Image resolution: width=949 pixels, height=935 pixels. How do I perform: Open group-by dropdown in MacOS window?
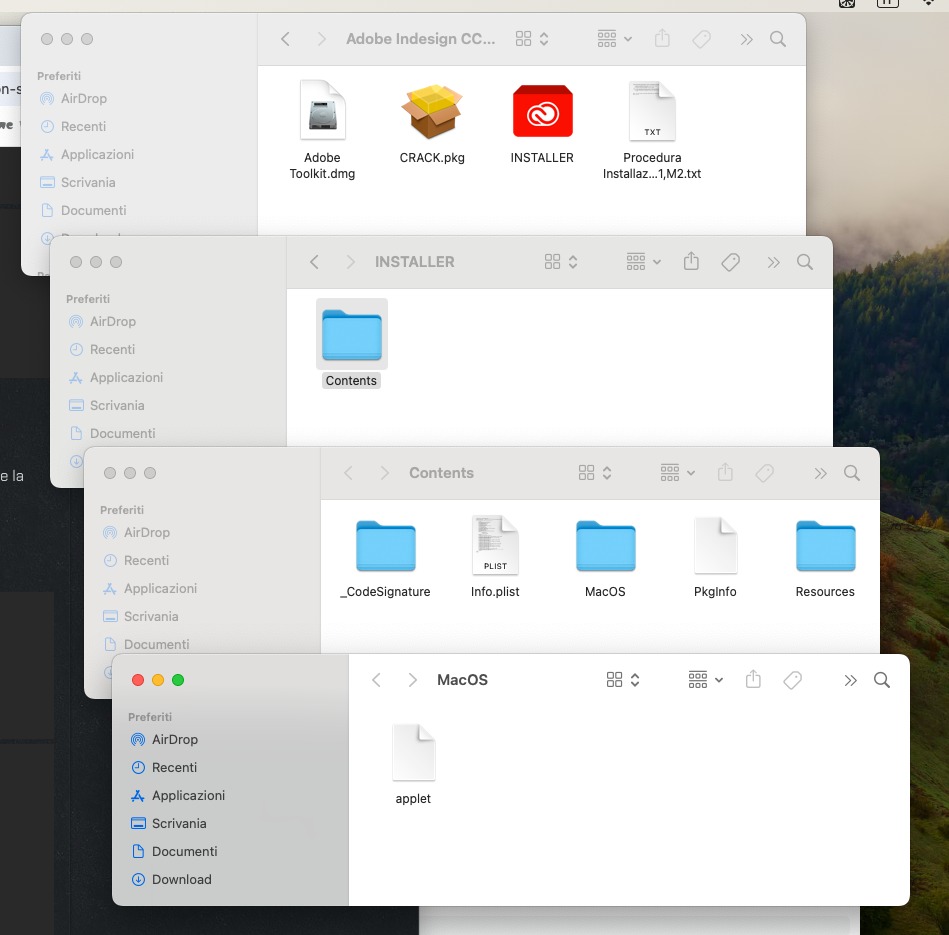[x=706, y=680]
